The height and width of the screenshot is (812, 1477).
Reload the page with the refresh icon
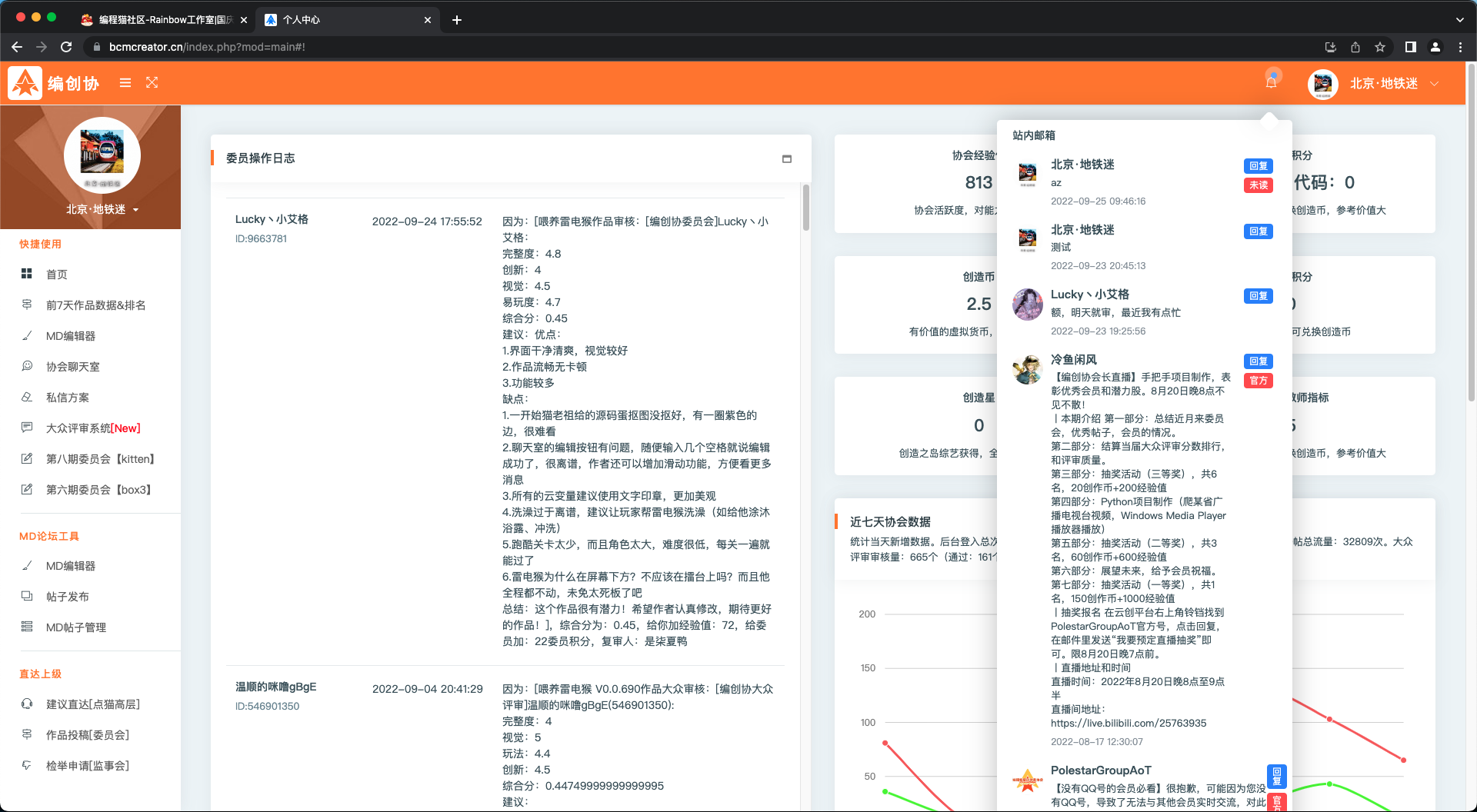pyautogui.click(x=66, y=47)
